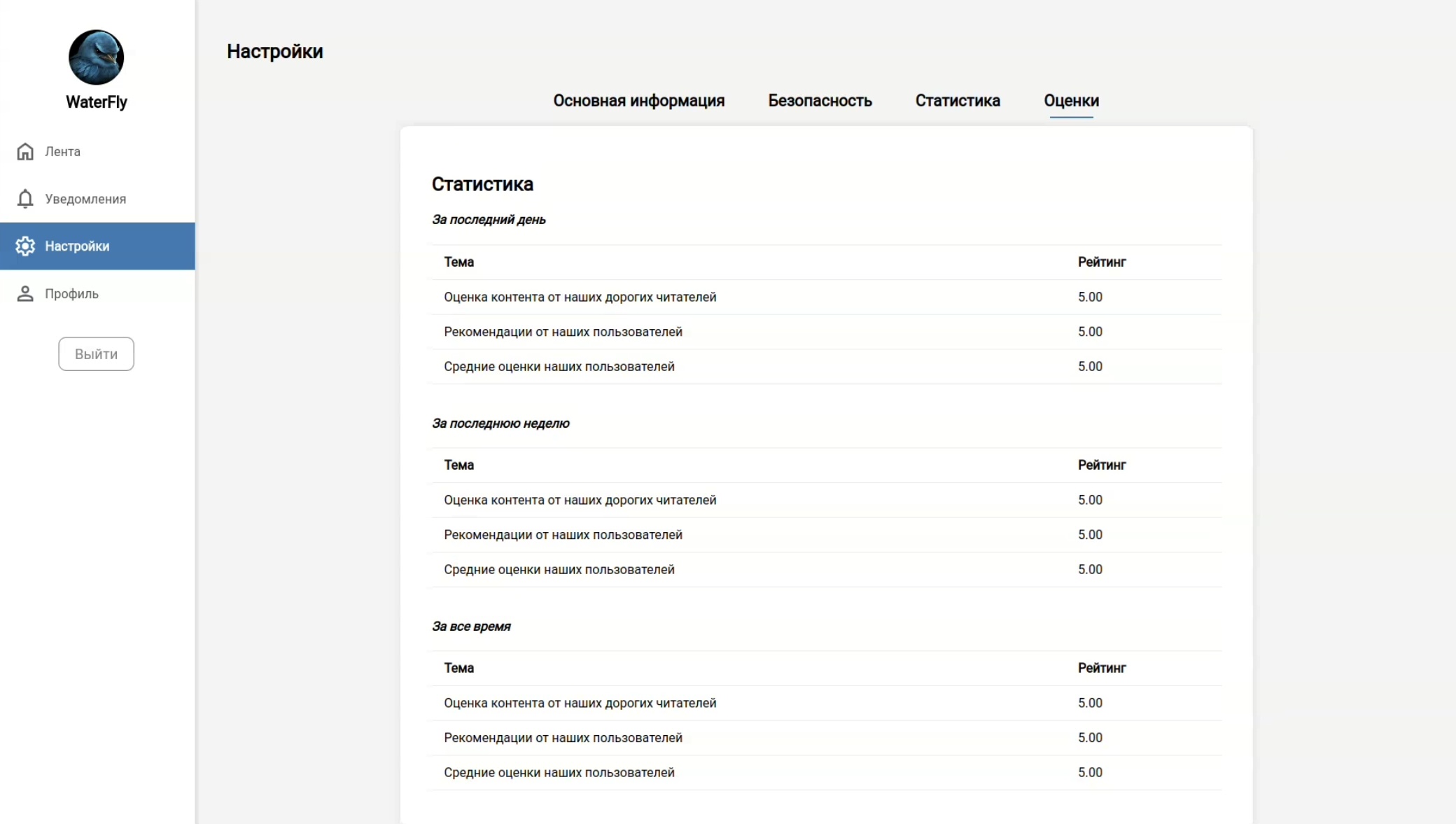
Task: Switch to the Безопасность tab
Action: coord(820,101)
